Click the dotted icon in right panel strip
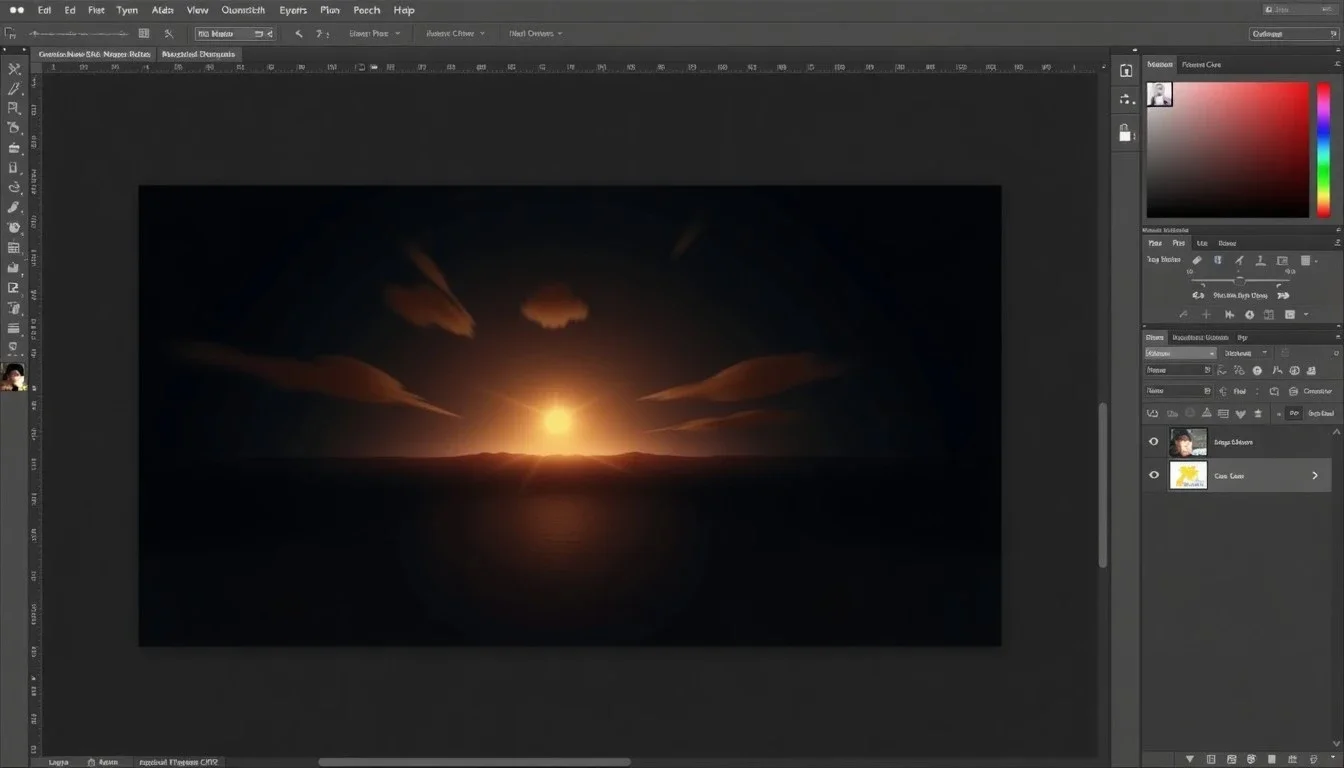The height and width of the screenshot is (768, 1344). 1126,99
